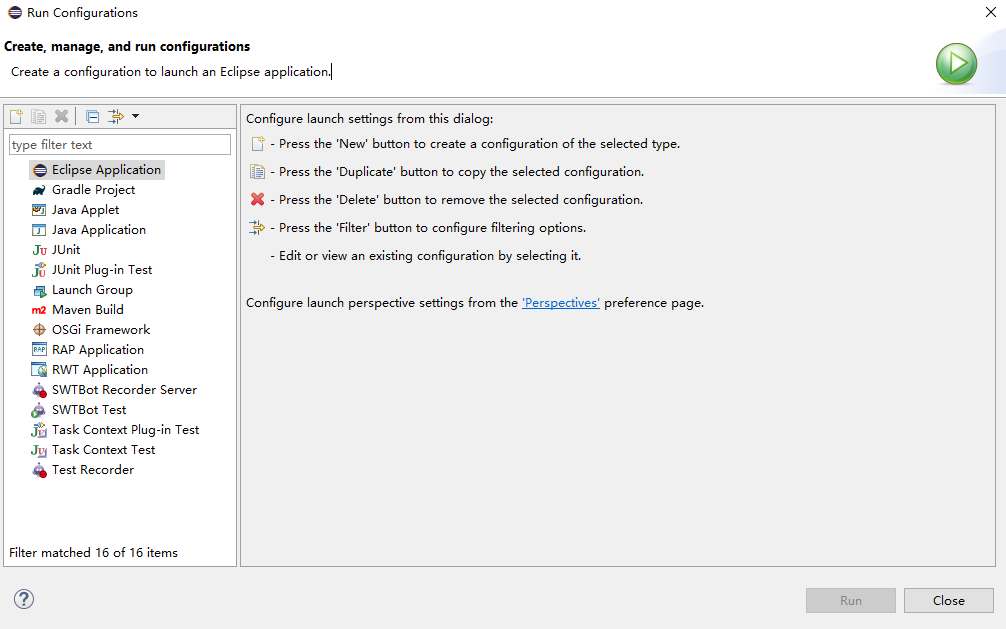Click the JUnit icon in the list
This screenshot has height=629, width=1006.
pos(39,250)
